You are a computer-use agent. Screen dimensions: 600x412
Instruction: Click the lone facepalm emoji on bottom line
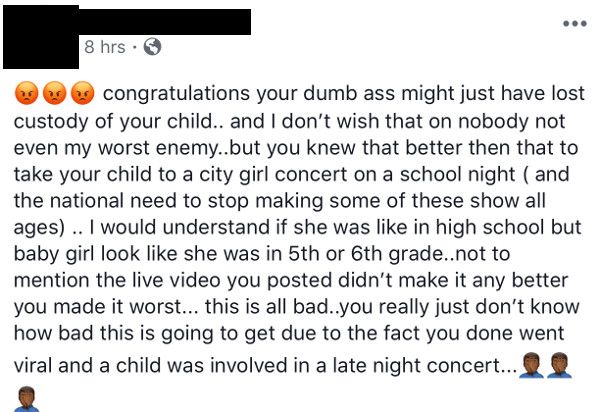25,398
